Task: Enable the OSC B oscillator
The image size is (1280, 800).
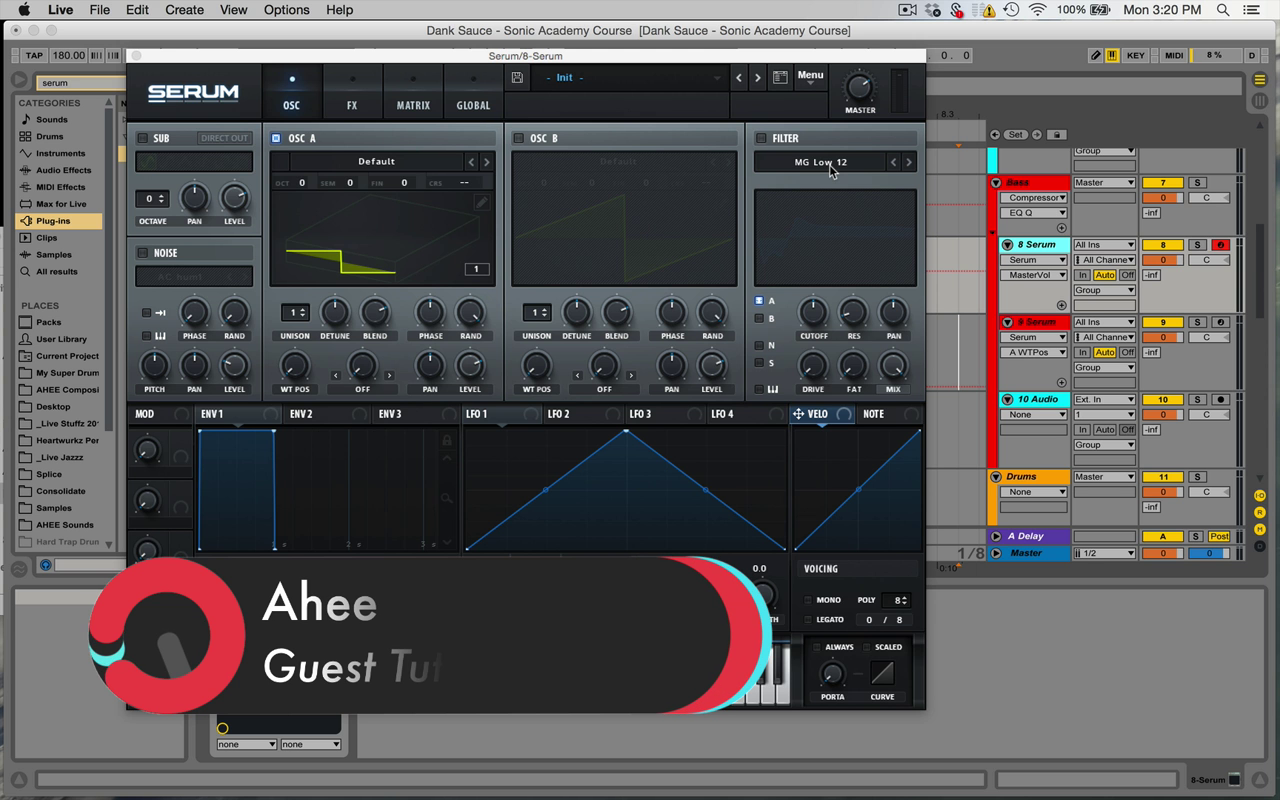Action: point(518,138)
